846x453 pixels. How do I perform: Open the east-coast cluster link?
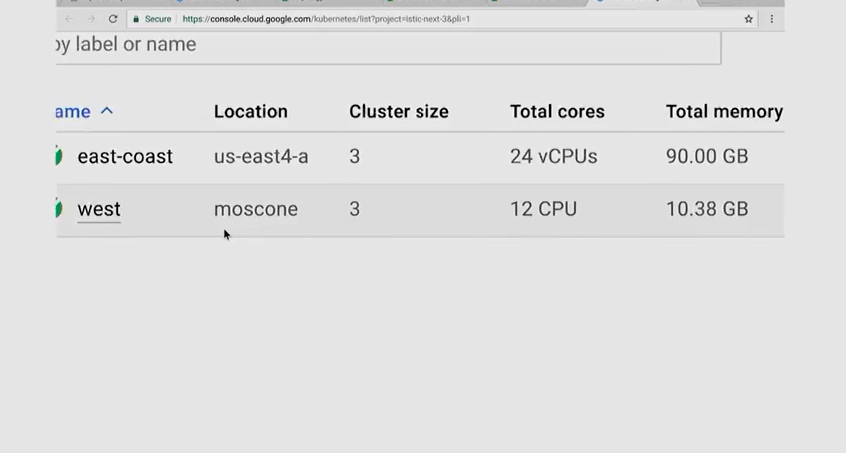pyautogui.click(x=125, y=157)
